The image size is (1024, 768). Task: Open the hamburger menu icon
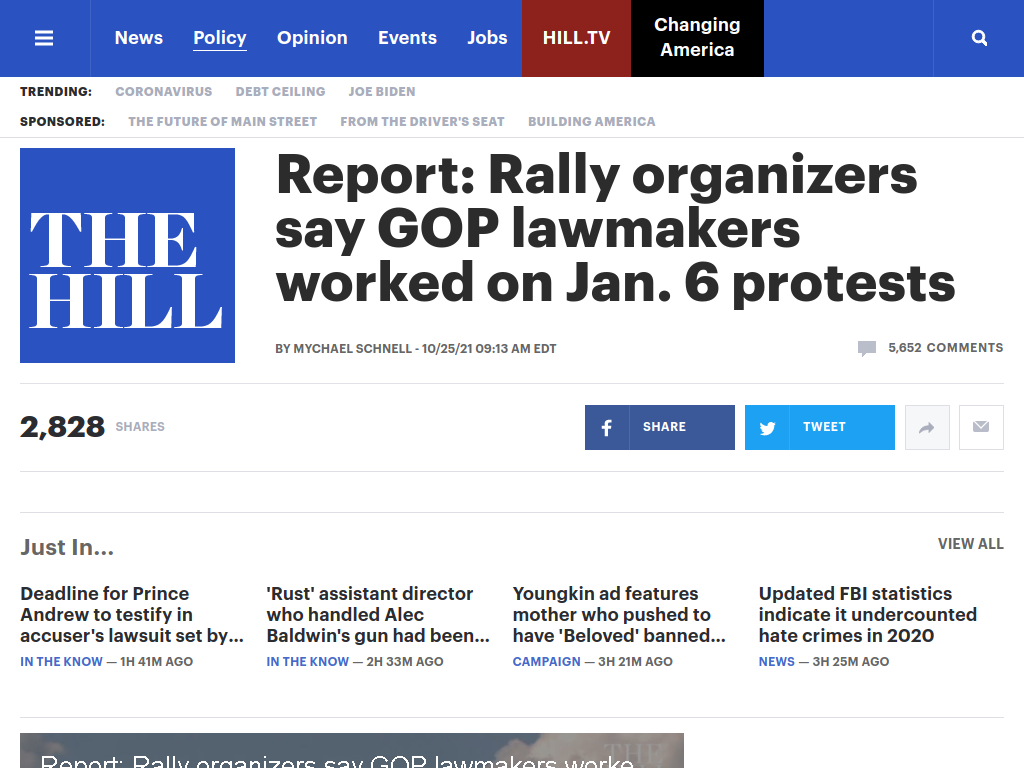pyautogui.click(x=44, y=38)
